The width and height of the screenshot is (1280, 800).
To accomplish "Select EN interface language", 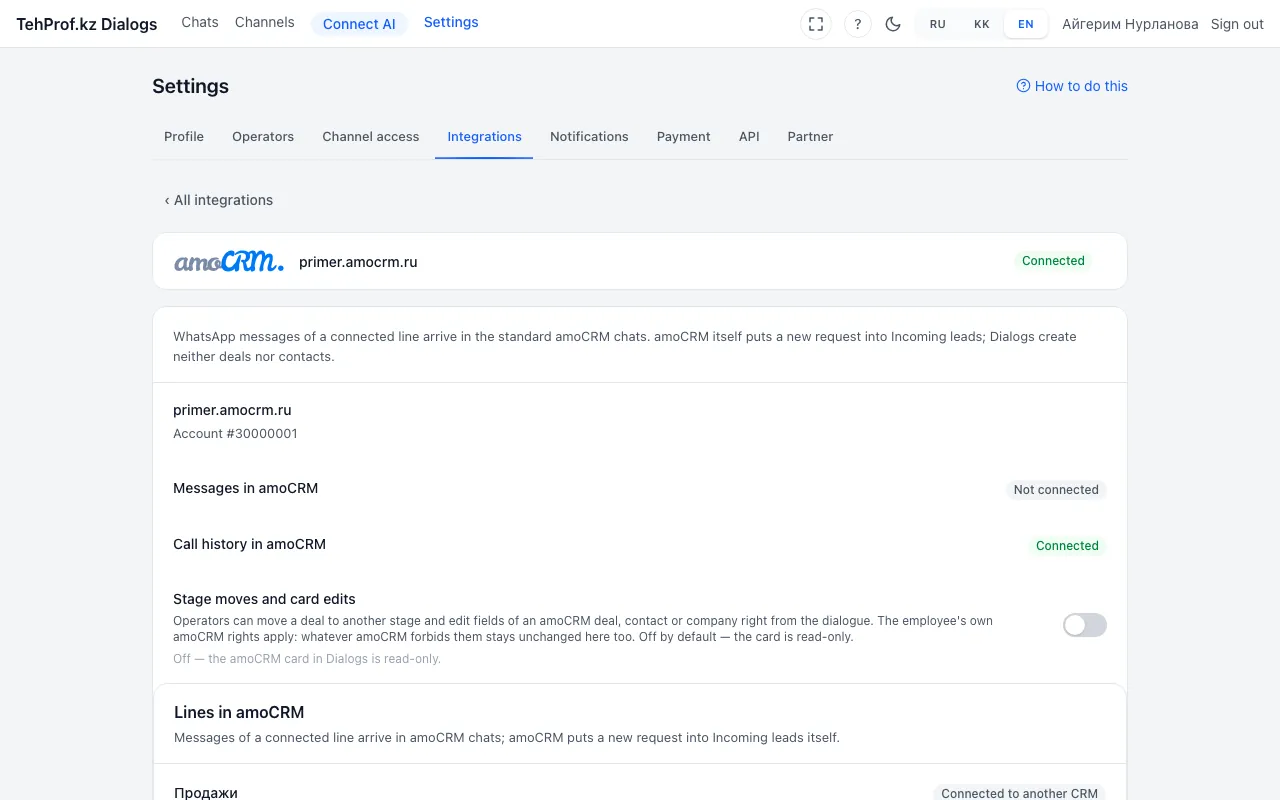I will click(x=1026, y=24).
